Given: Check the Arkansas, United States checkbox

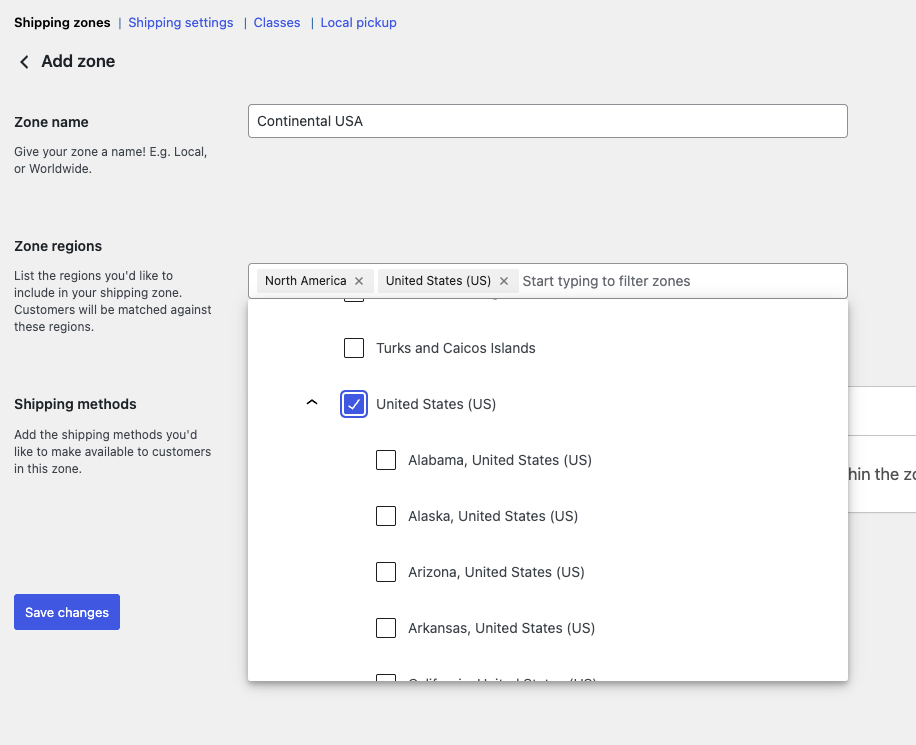Looking at the screenshot, I should pos(386,628).
